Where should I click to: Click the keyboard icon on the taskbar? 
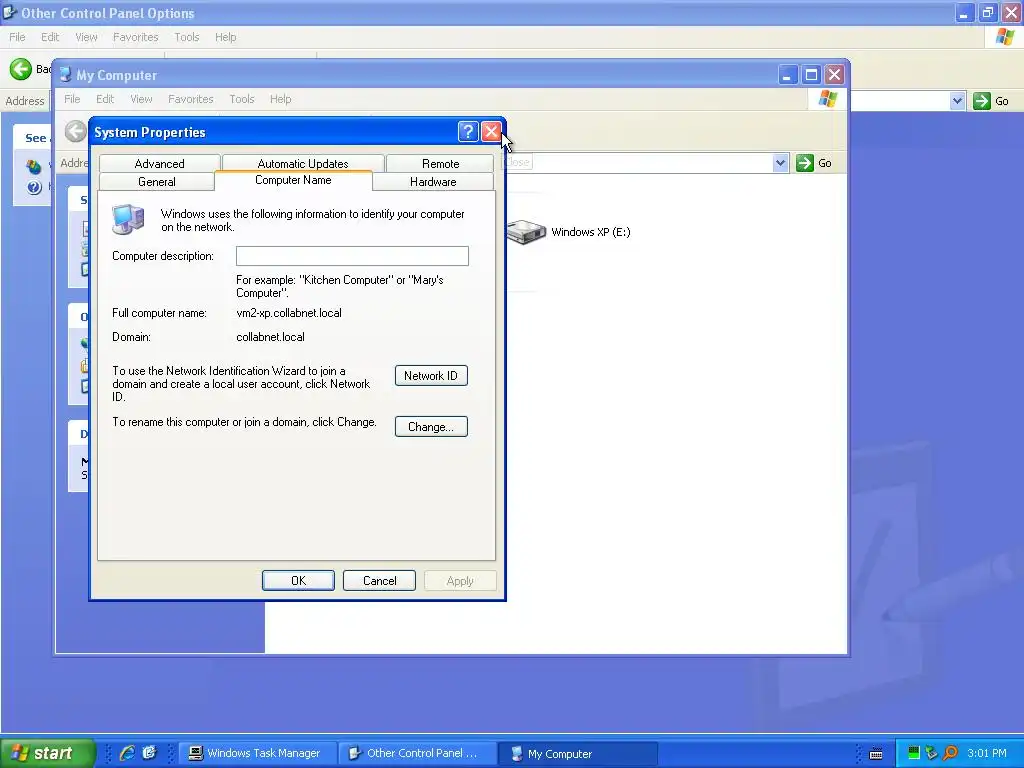point(876,754)
